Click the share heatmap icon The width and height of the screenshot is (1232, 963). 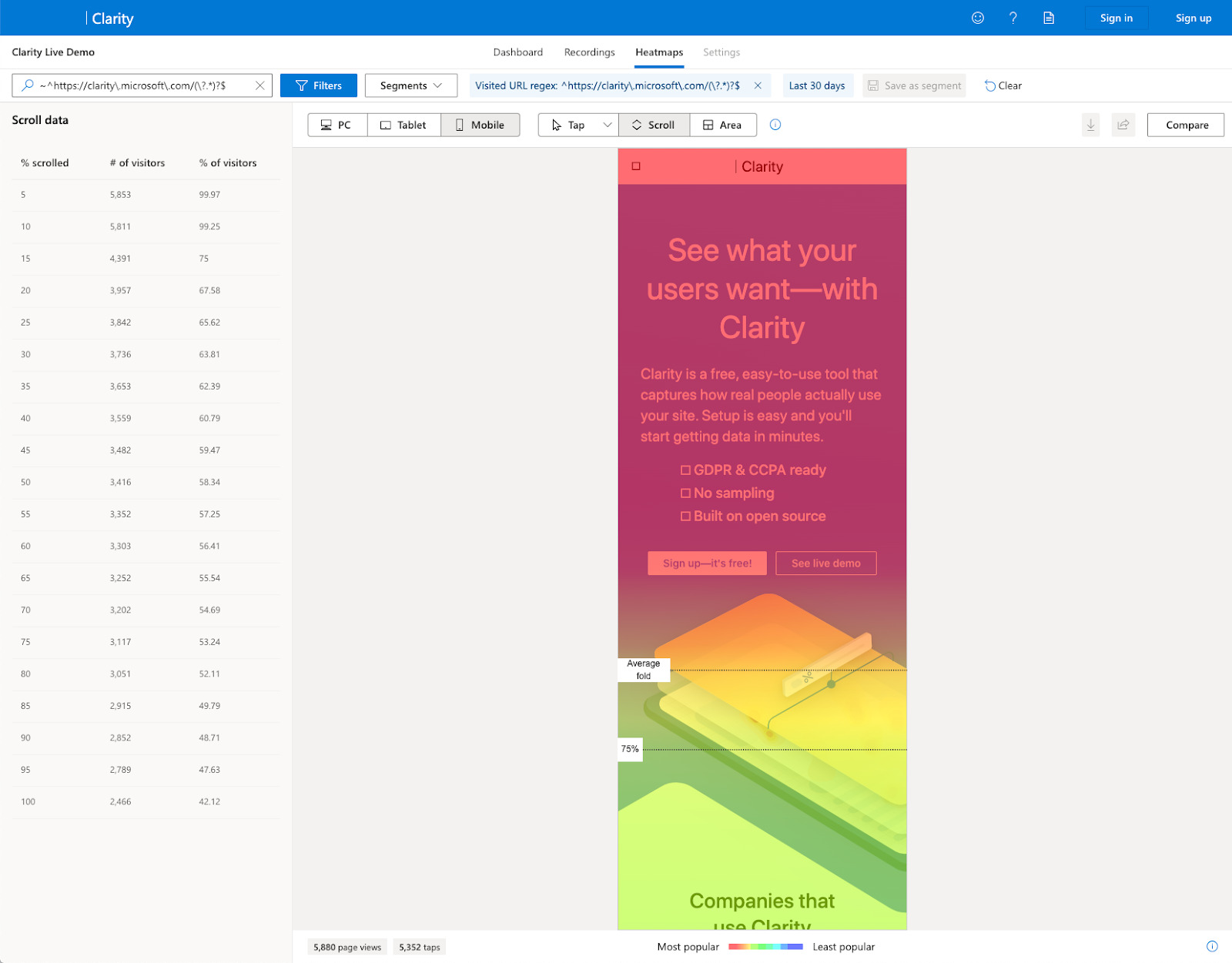1123,124
